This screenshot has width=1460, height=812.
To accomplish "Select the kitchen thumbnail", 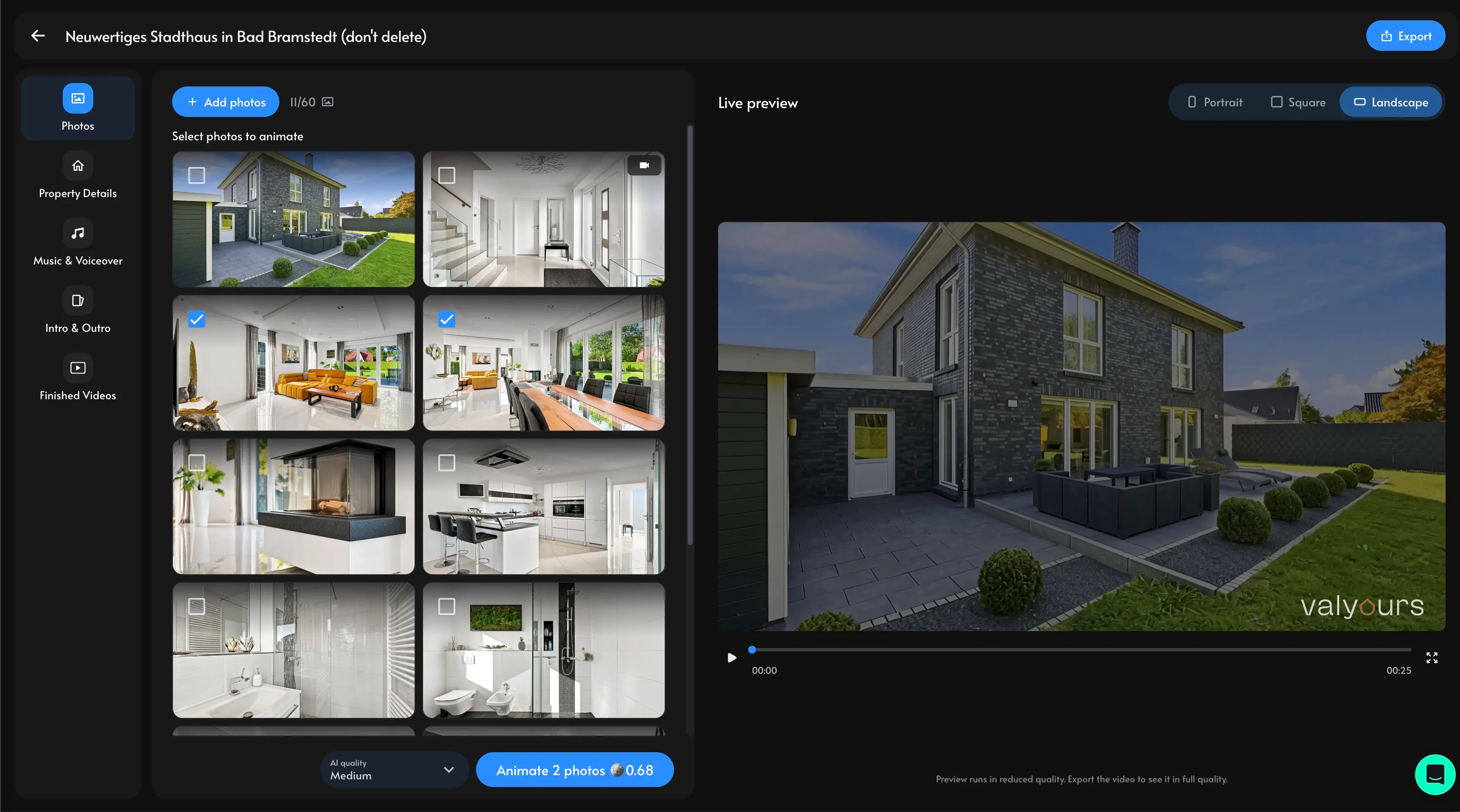I will point(543,506).
